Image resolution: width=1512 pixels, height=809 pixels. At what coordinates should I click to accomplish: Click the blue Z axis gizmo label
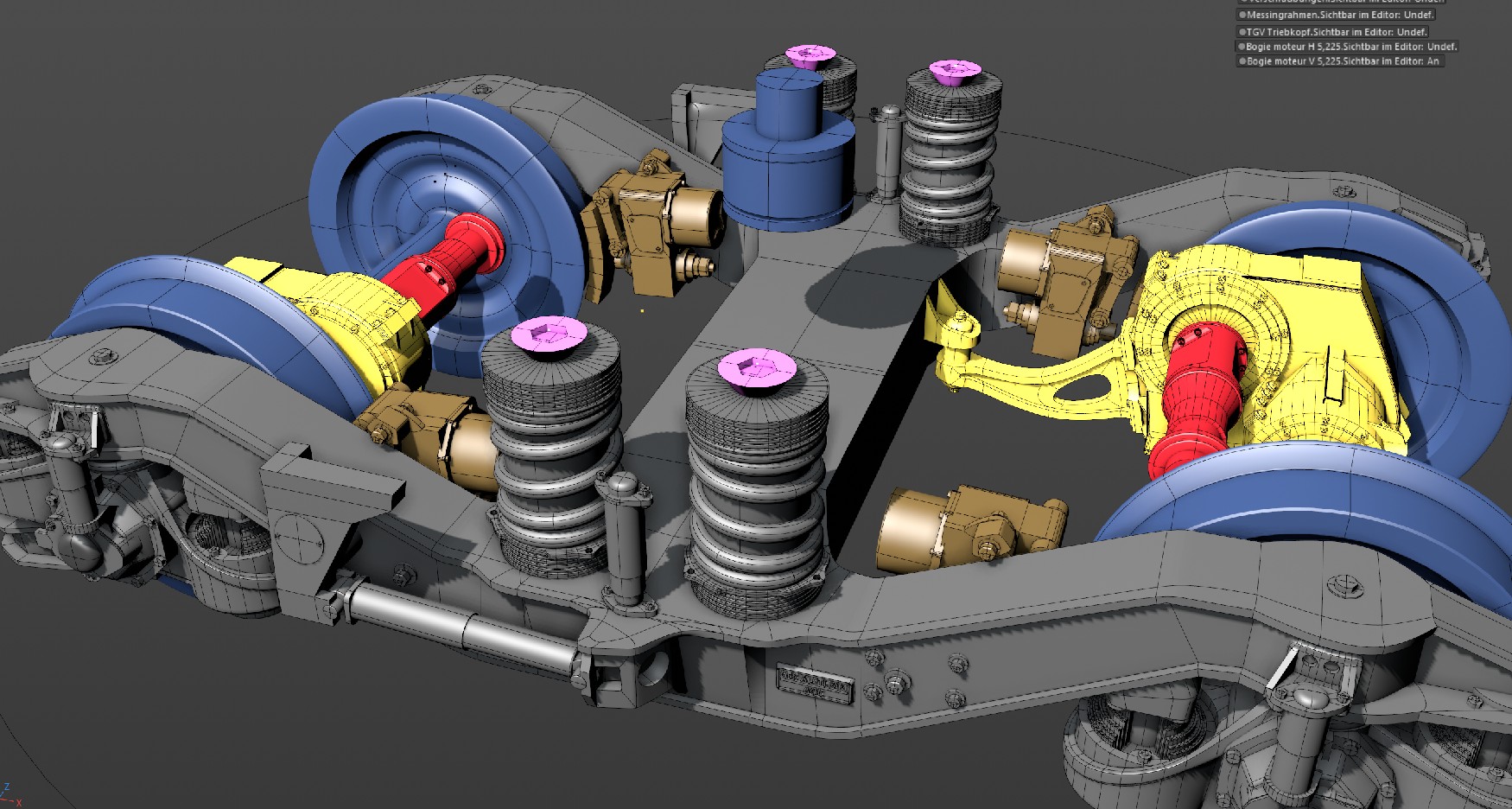pos(6,788)
